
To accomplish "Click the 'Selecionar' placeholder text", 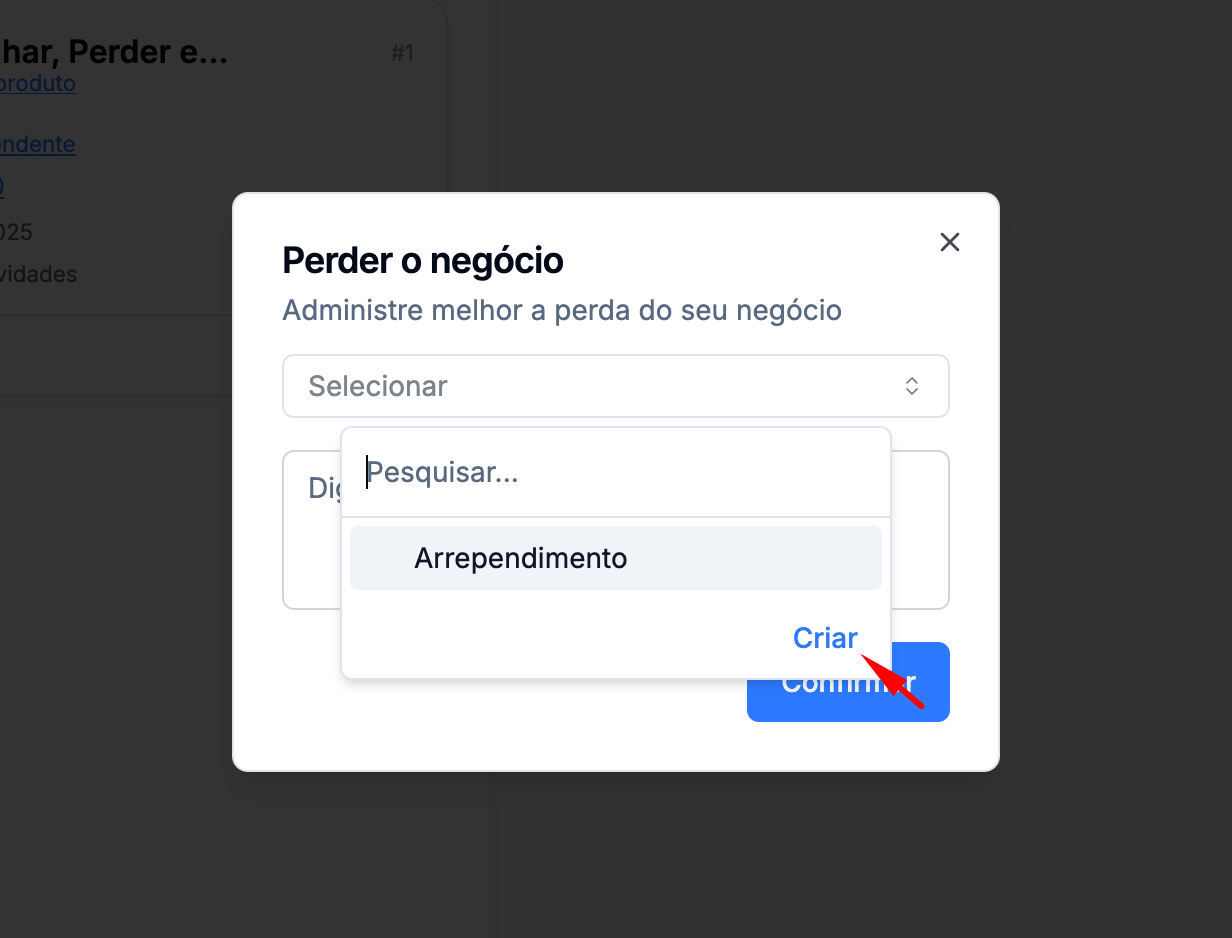I will point(378,386).
